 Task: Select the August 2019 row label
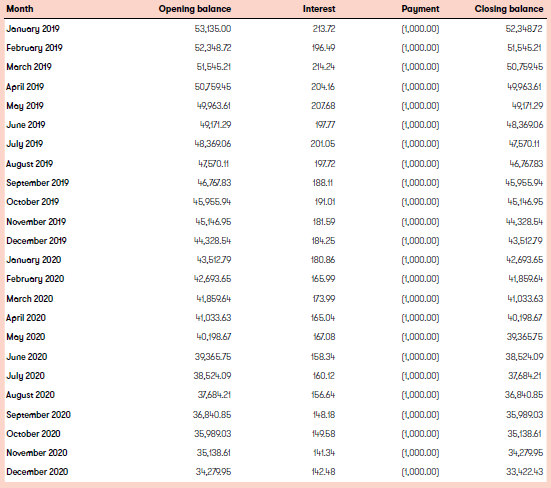[x=30, y=164]
